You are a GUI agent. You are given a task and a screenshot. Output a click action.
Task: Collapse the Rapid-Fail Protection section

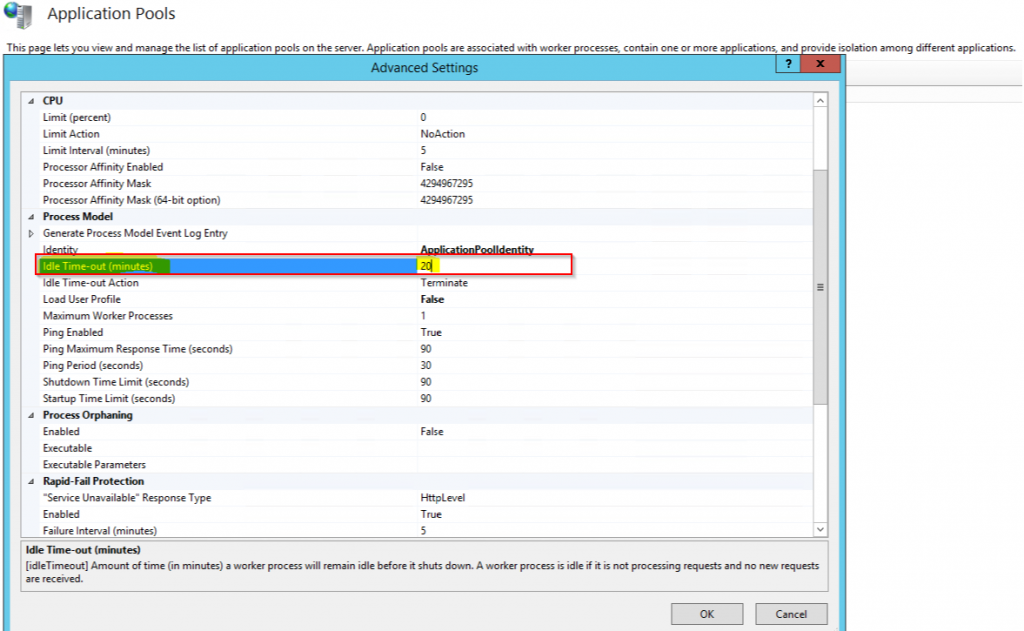click(31, 481)
